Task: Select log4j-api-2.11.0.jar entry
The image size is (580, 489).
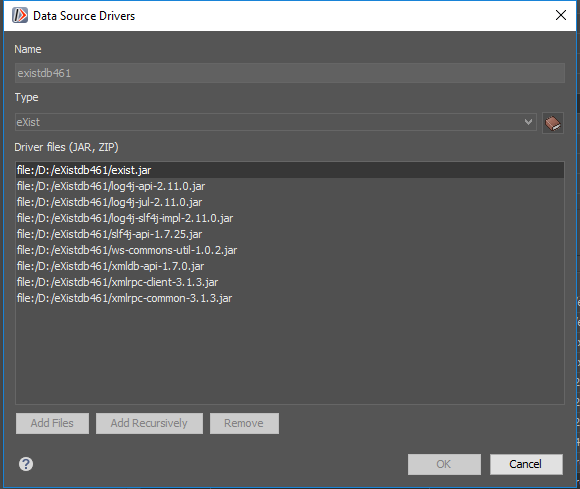Action: click(x=290, y=186)
